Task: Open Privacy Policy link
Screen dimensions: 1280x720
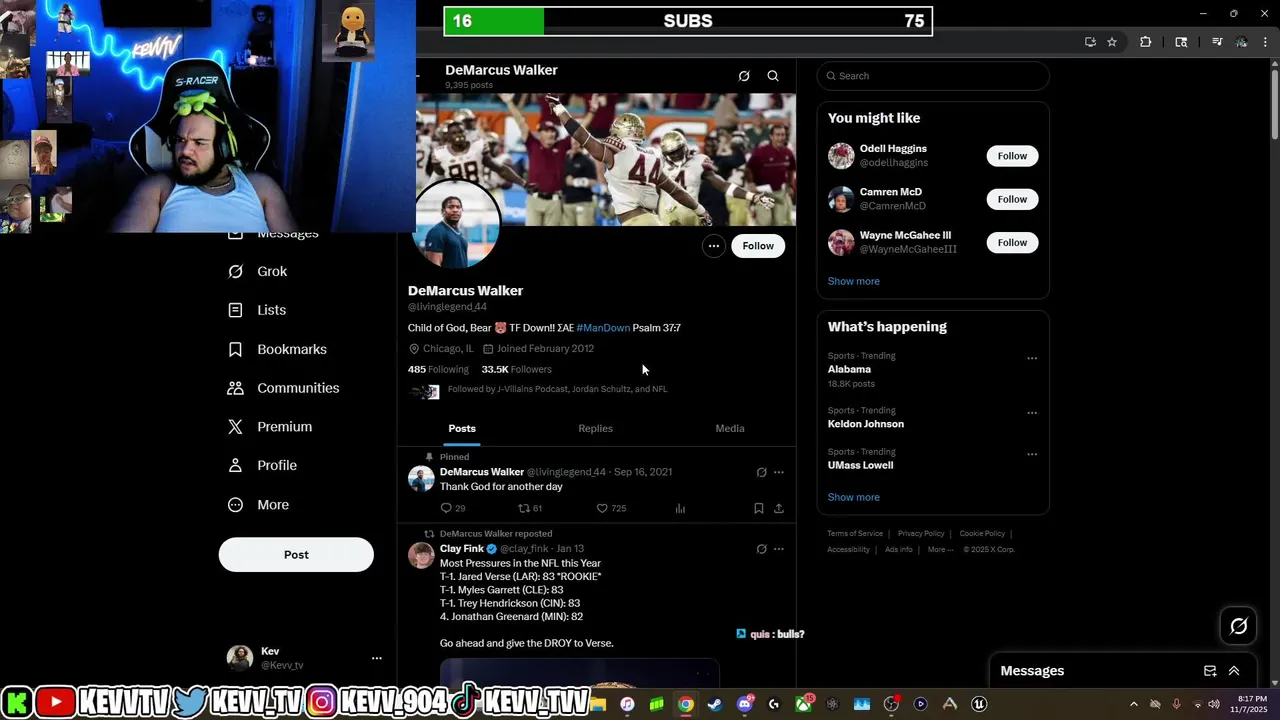Action: click(x=921, y=534)
